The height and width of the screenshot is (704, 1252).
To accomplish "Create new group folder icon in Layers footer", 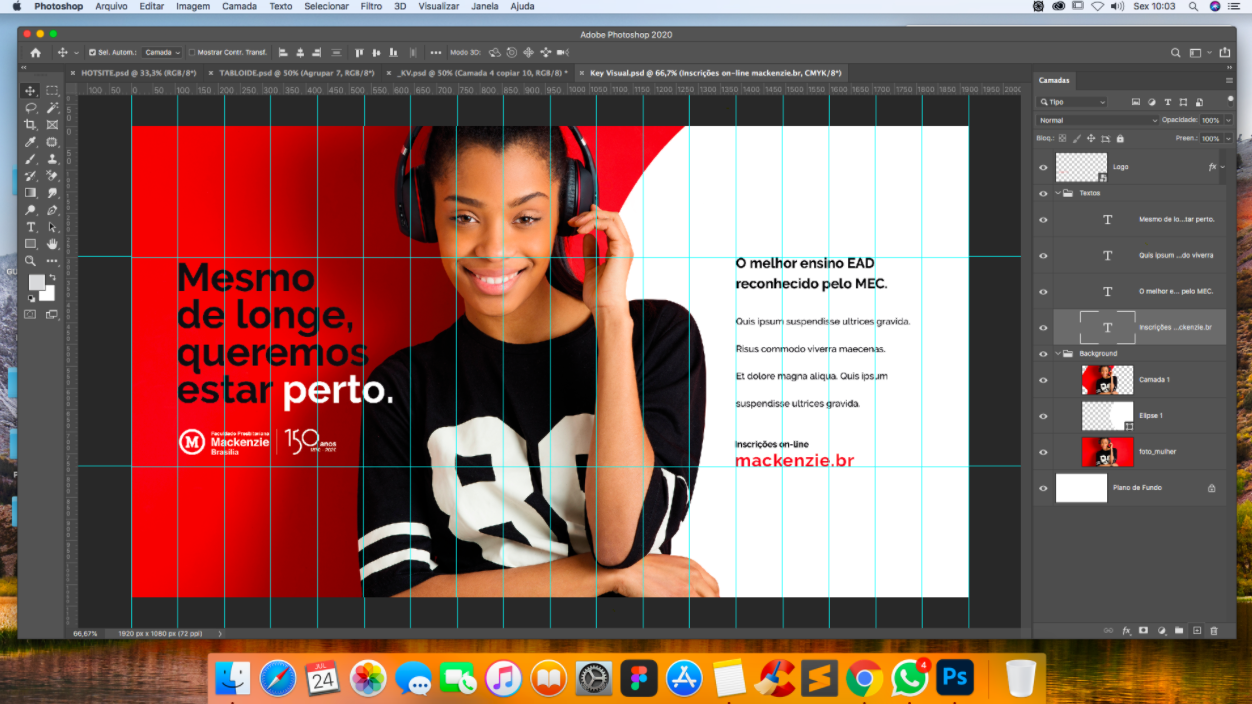I will 1179,631.
